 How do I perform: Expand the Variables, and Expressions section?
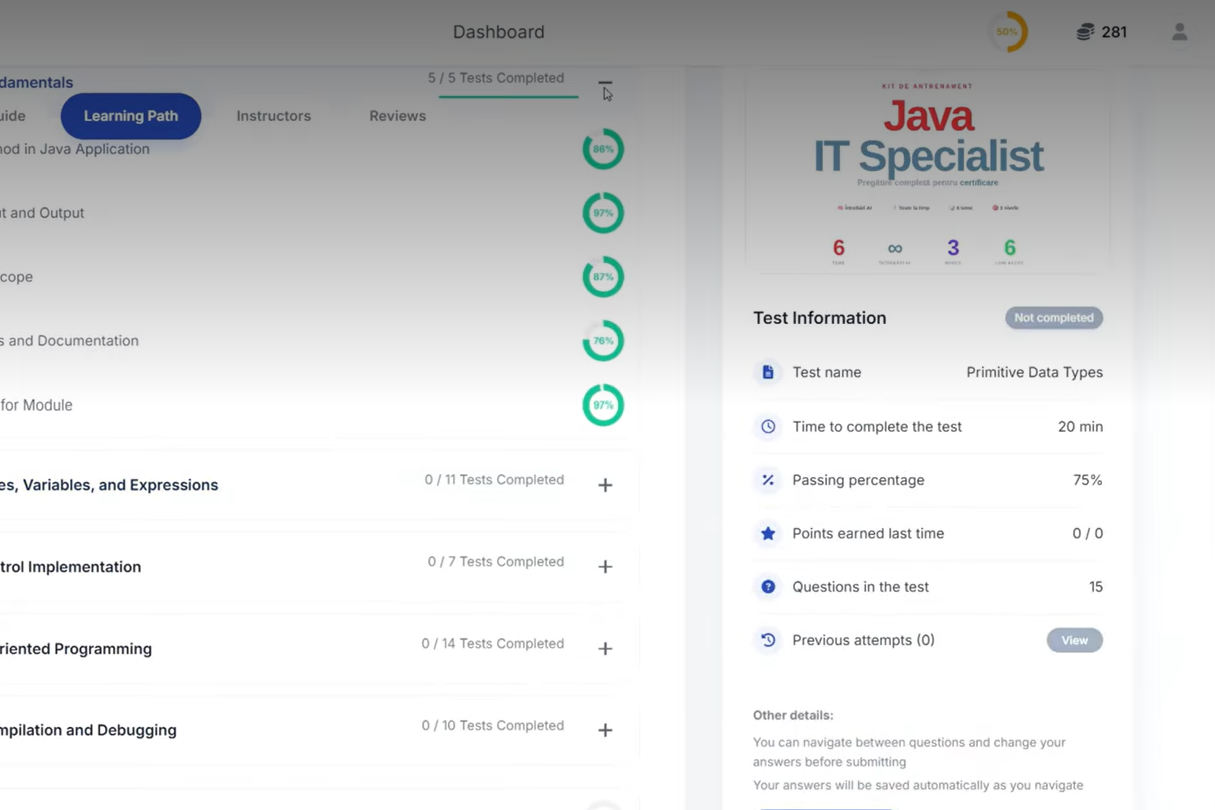click(605, 485)
